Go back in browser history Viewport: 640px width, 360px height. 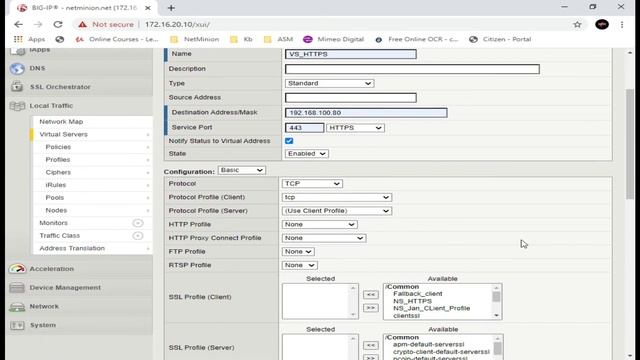[x=18, y=24]
